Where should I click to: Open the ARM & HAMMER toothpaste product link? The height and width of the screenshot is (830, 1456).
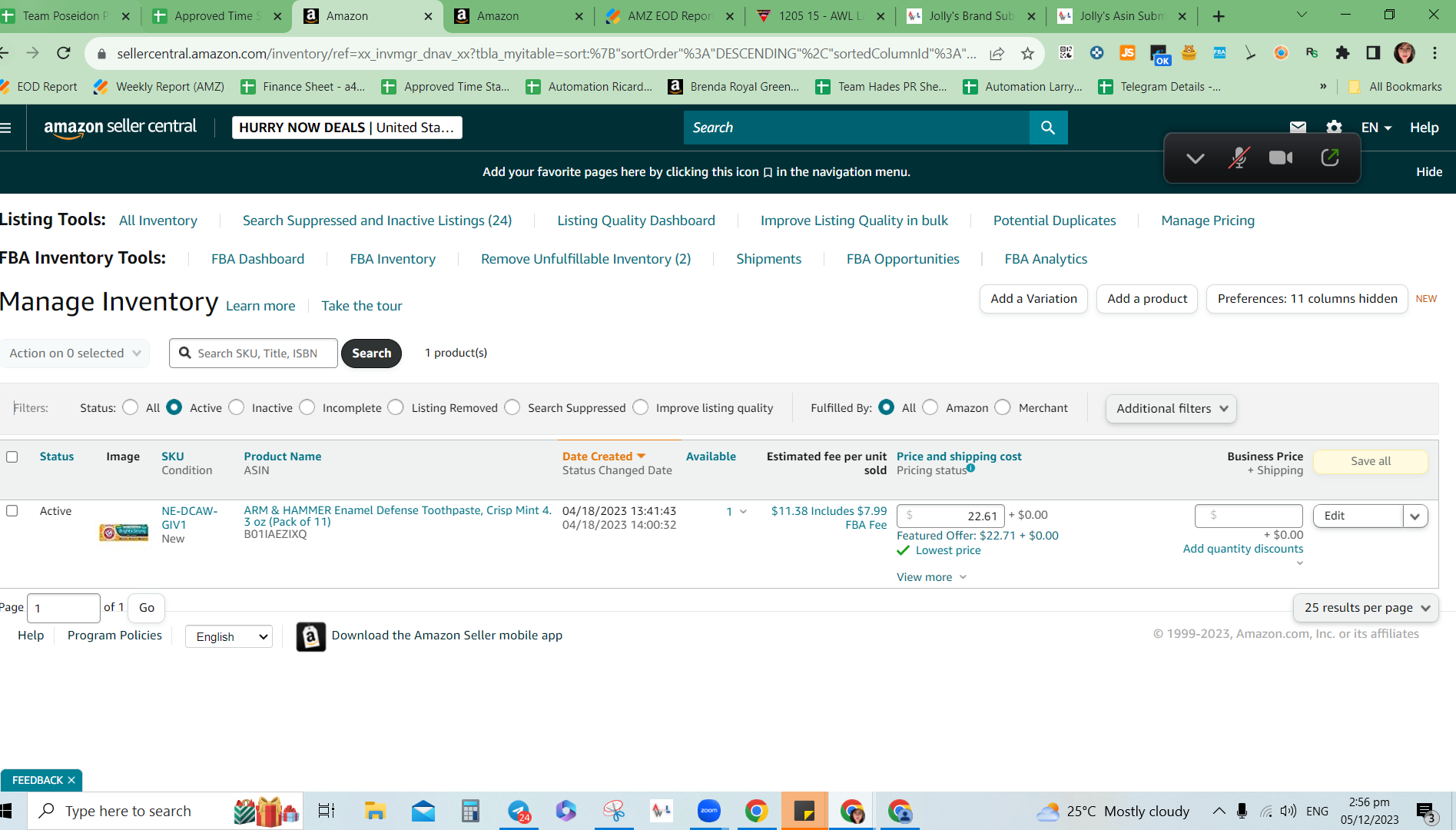(397, 516)
